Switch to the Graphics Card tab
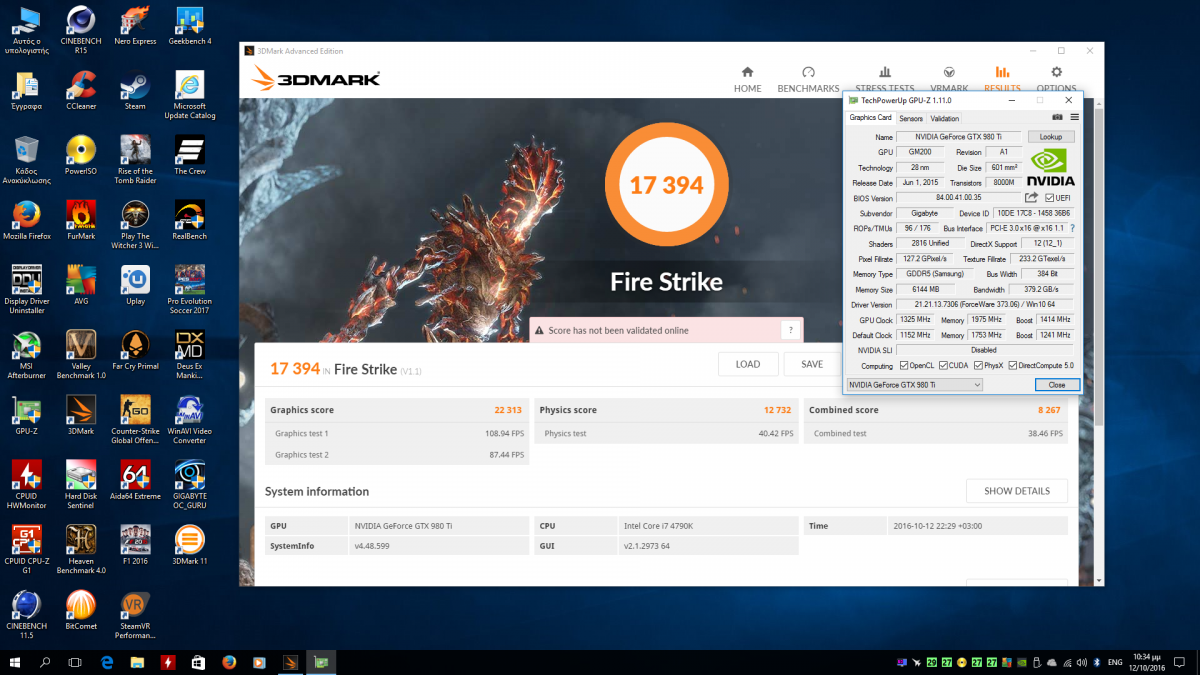Screen dimensions: 1200x675 pos(870,118)
